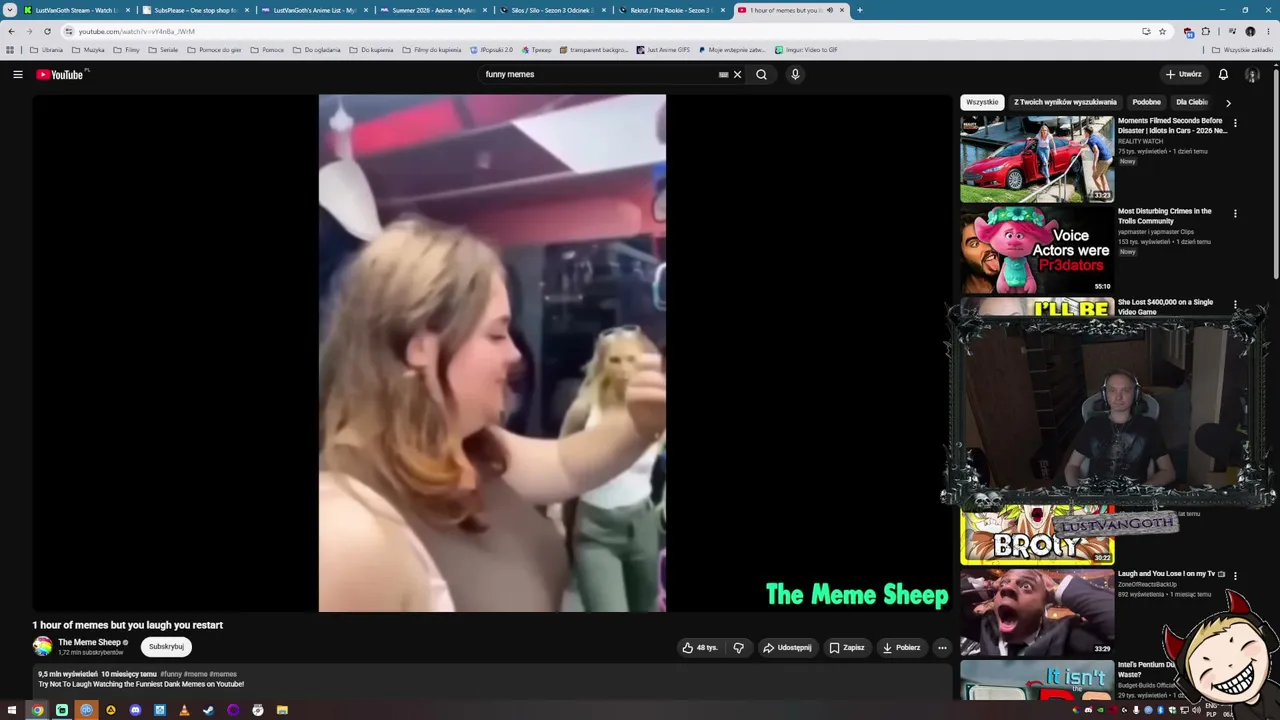The width and height of the screenshot is (1280, 720).
Task: Launch VLC from the taskbar
Action: click(184, 710)
